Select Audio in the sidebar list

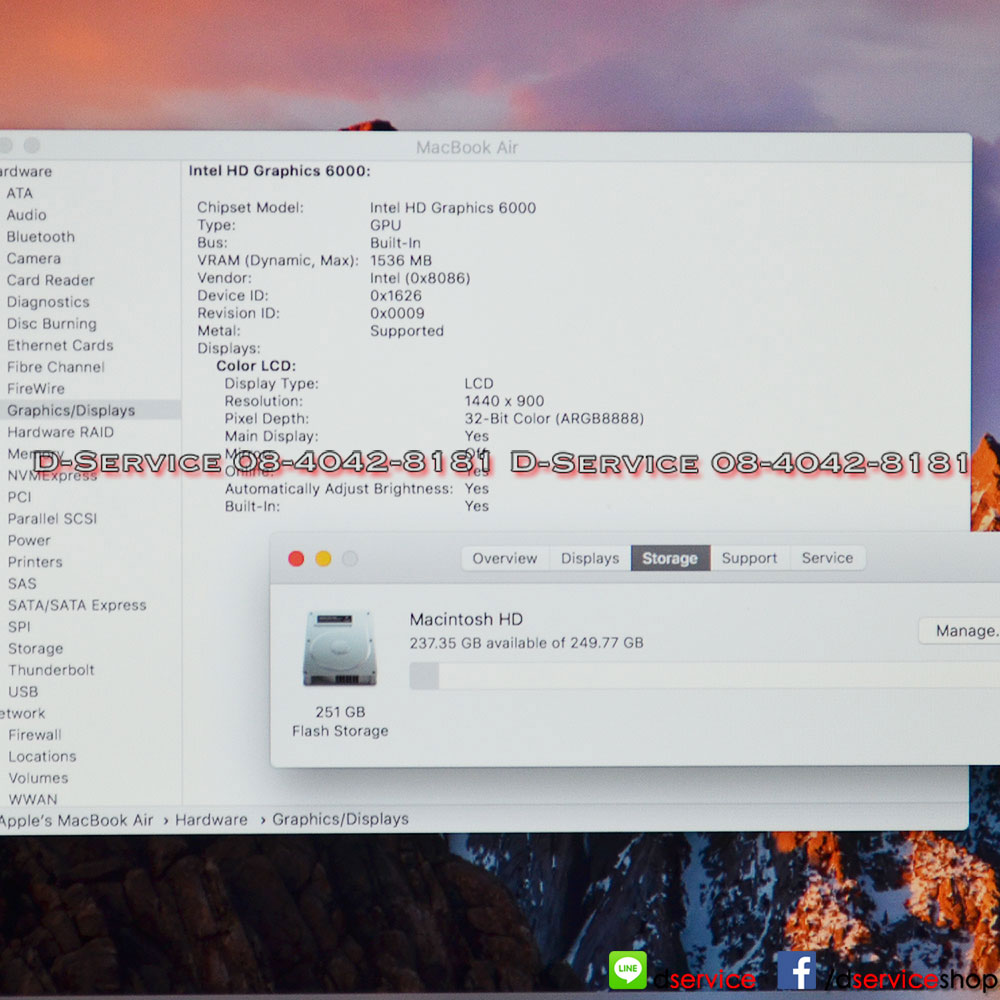[x=26, y=215]
